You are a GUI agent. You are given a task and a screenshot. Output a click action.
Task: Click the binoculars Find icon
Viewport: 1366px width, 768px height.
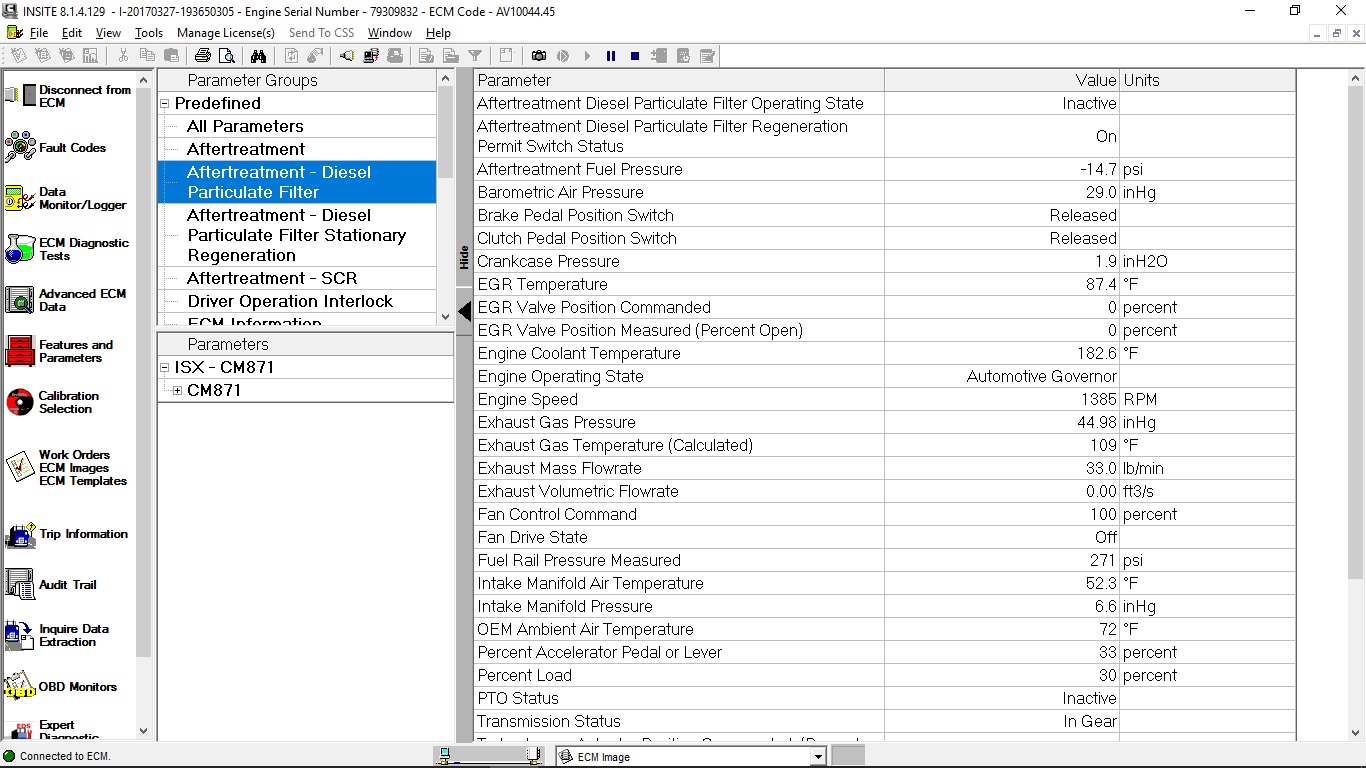(x=258, y=56)
